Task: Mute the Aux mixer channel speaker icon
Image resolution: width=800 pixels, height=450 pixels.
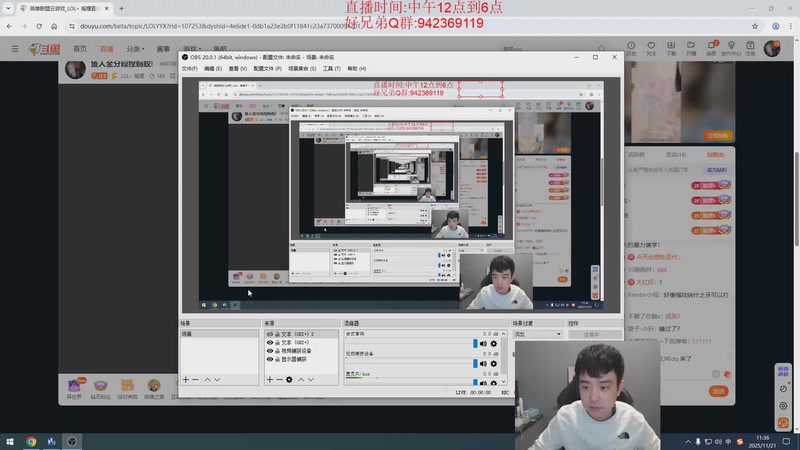Action: tap(483, 383)
